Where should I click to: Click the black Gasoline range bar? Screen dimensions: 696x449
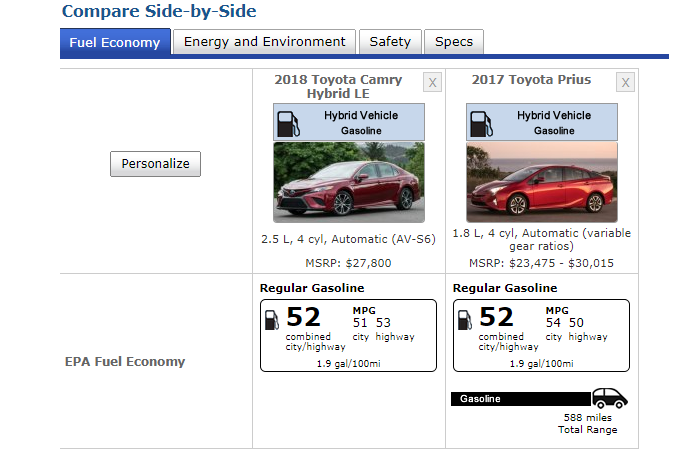pos(520,399)
